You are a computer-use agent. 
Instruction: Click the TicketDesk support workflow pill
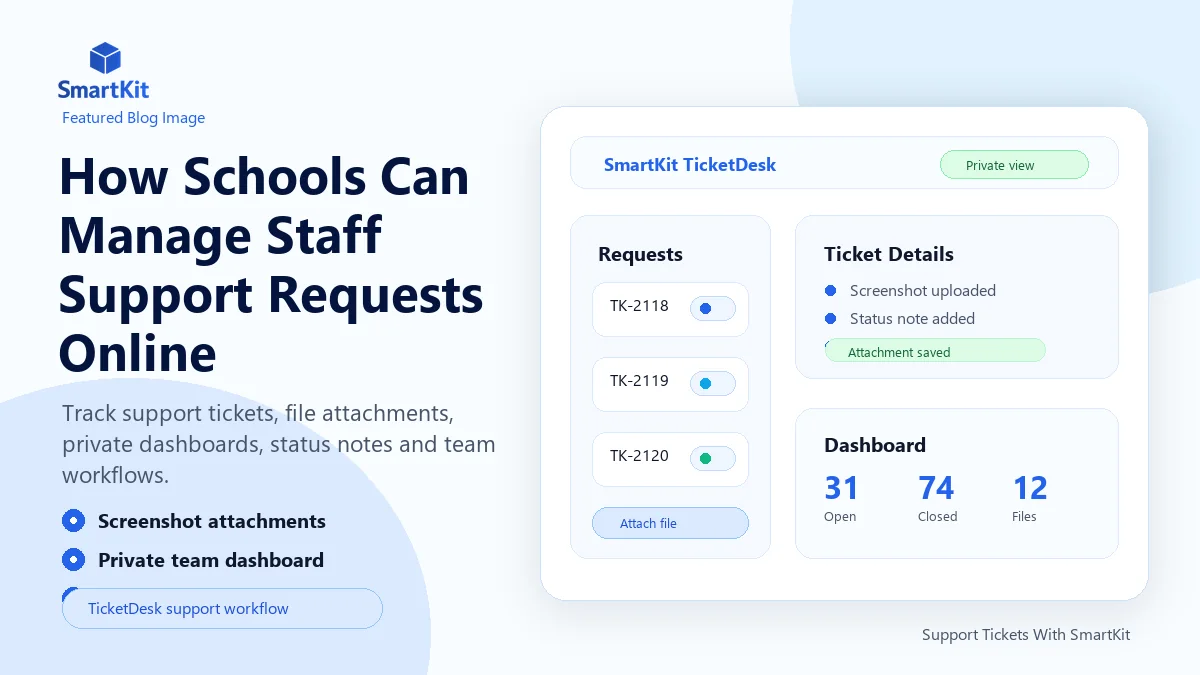[x=222, y=608]
